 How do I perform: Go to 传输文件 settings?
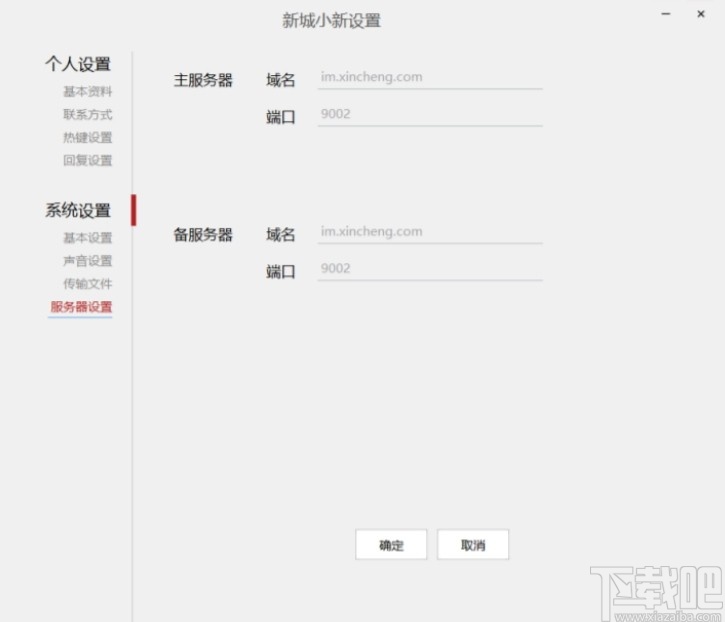click(x=87, y=283)
